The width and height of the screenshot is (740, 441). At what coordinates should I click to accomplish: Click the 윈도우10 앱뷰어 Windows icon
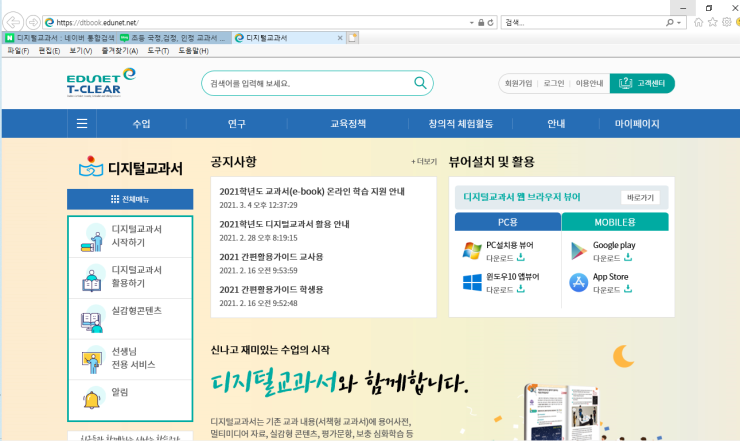coord(472,282)
